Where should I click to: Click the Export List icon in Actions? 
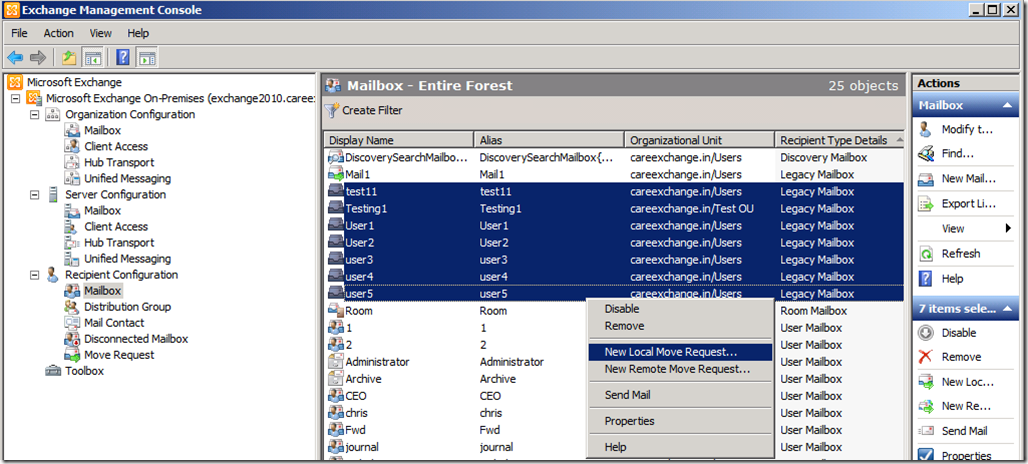coord(926,204)
